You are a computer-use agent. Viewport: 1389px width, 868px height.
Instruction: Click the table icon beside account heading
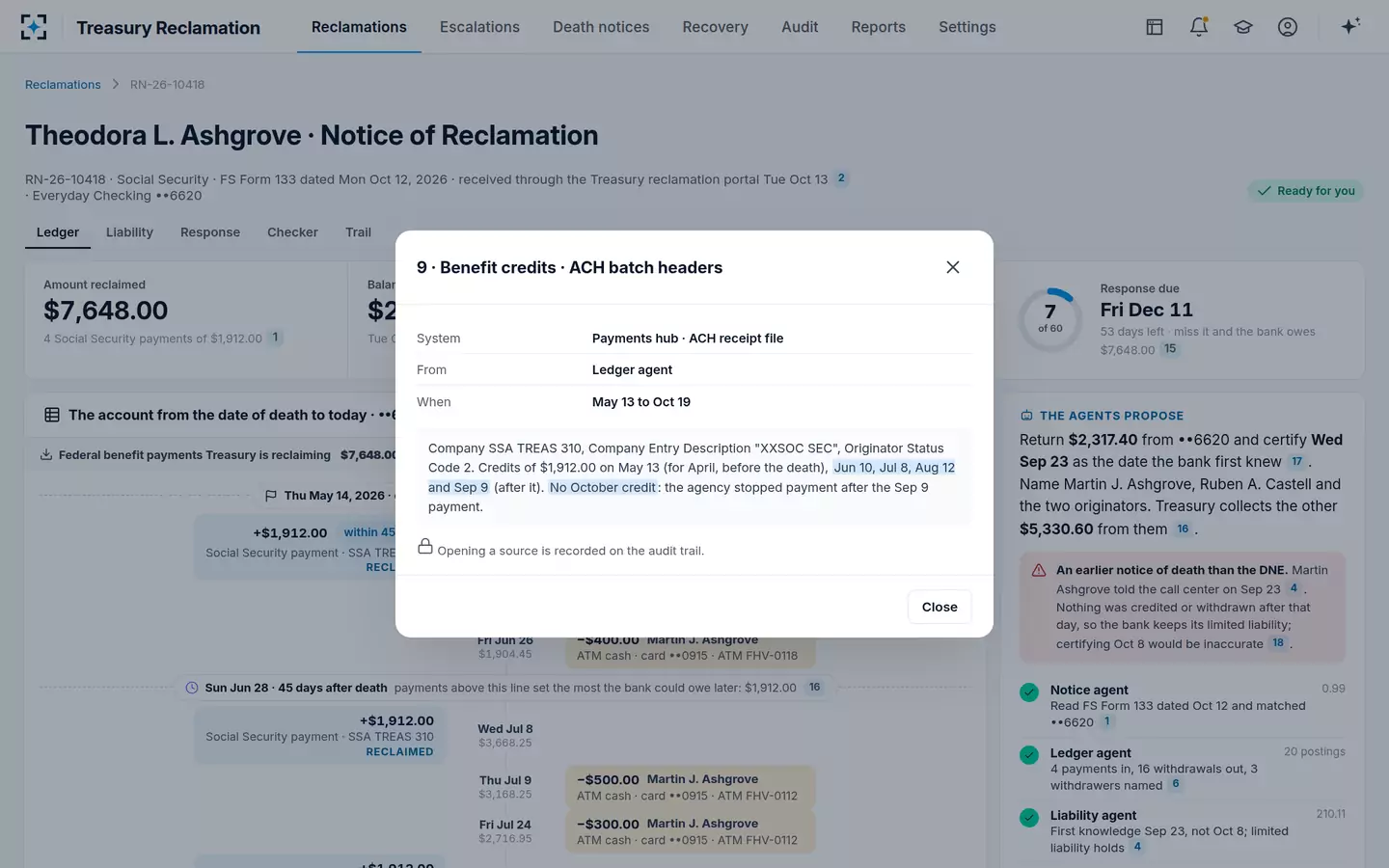tap(52, 415)
